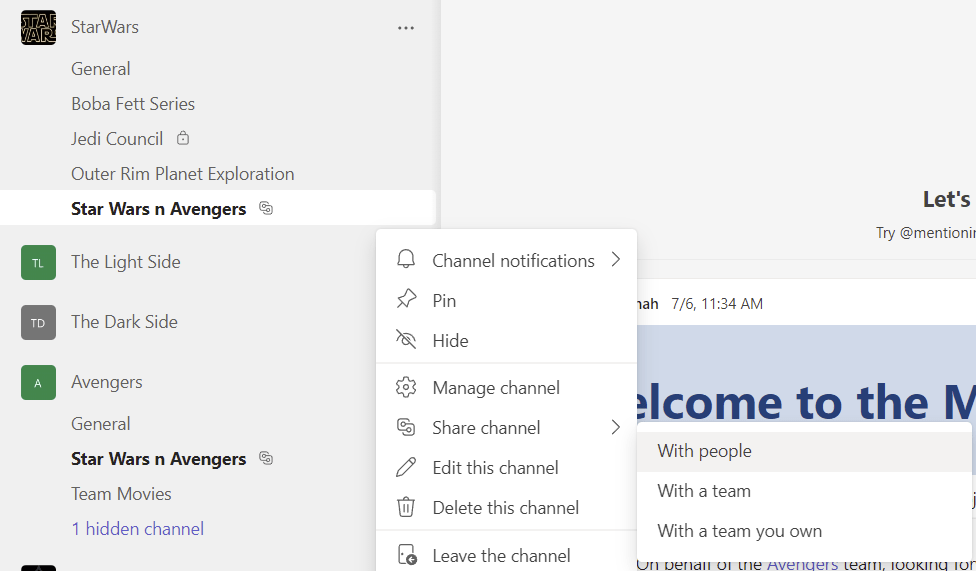The width and height of the screenshot is (976, 571).
Task: Hide the channel via Hide option
Action: pos(450,341)
